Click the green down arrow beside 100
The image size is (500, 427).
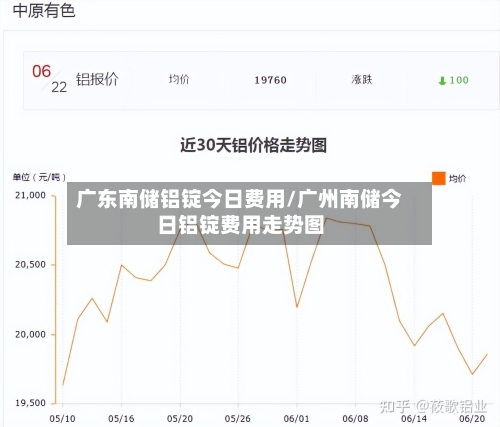point(442,81)
